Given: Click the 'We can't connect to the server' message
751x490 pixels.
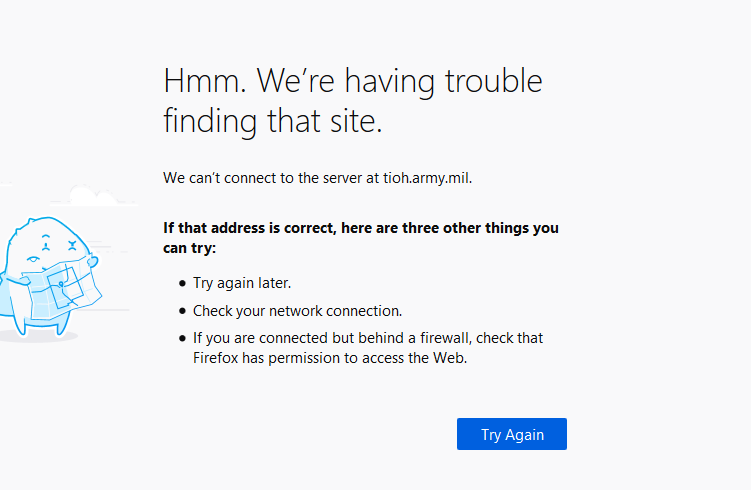Looking at the screenshot, I should tap(270, 178).
